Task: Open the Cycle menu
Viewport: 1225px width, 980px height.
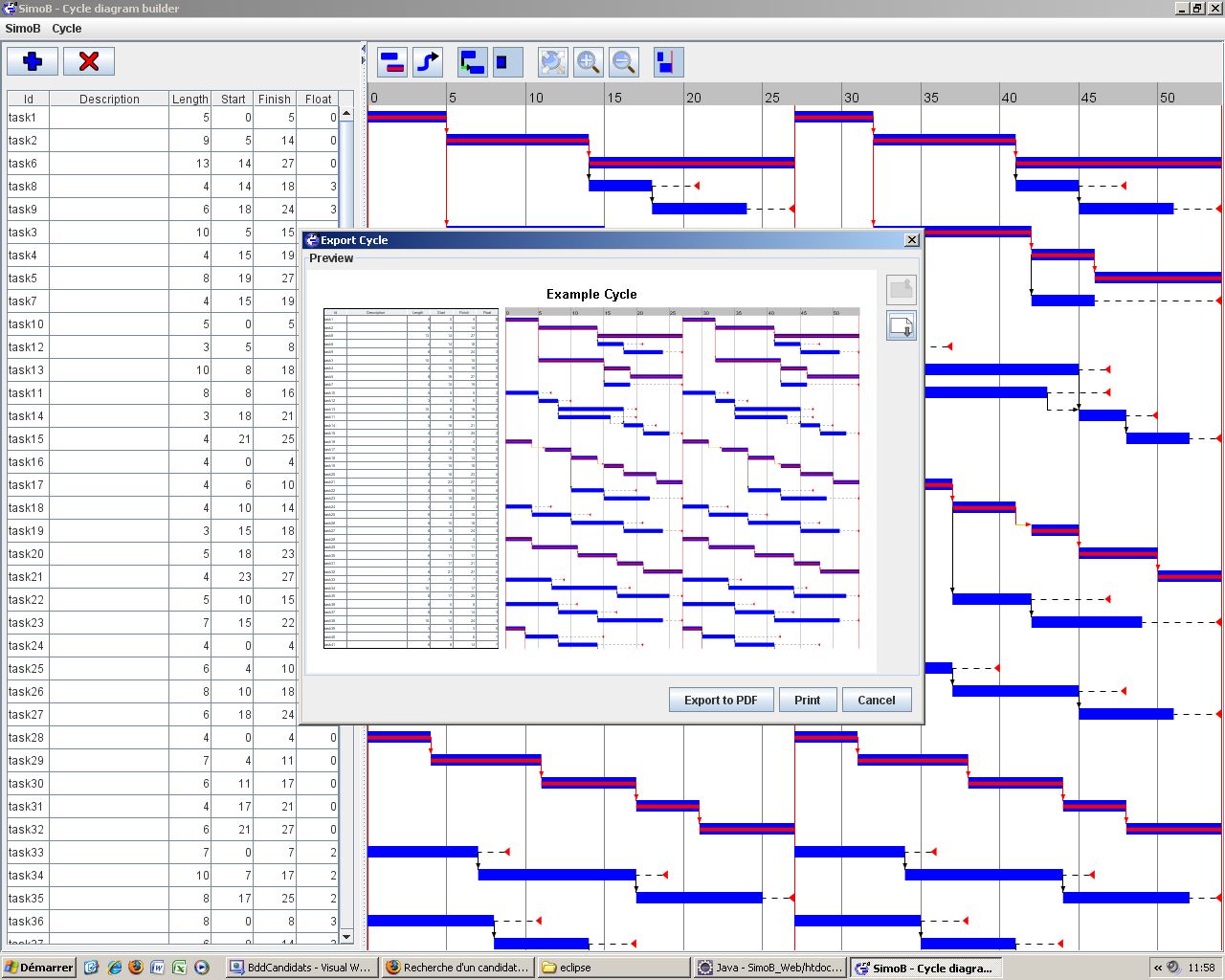Action: point(67,29)
